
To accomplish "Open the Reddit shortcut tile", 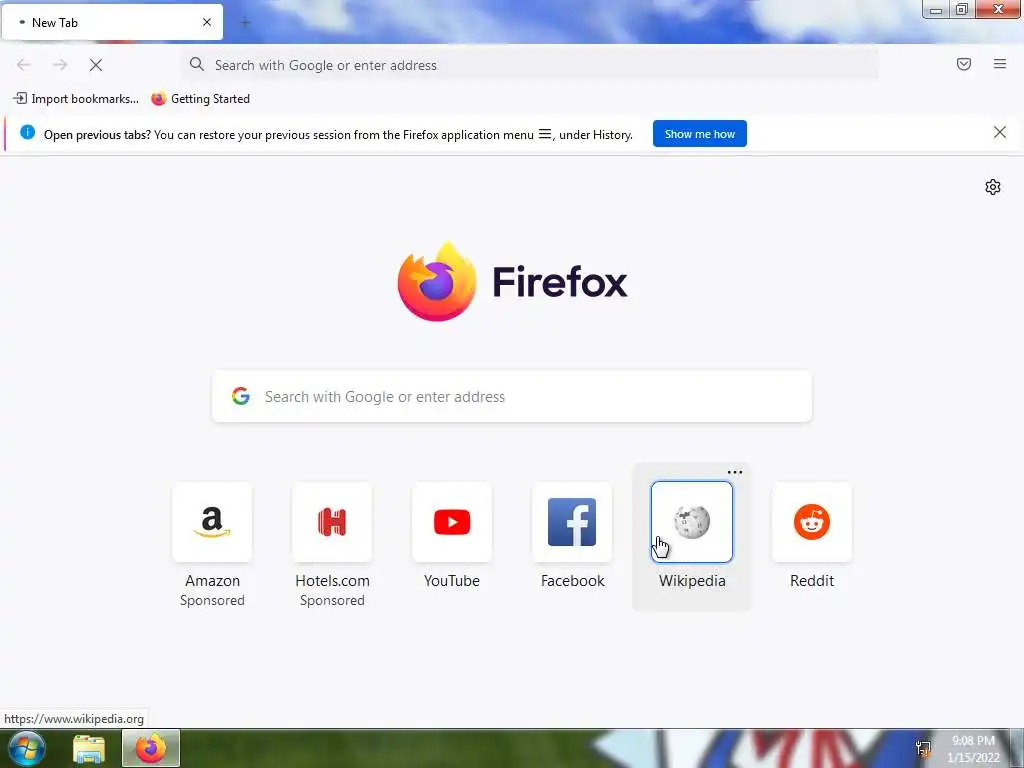I will click(x=812, y=522).
